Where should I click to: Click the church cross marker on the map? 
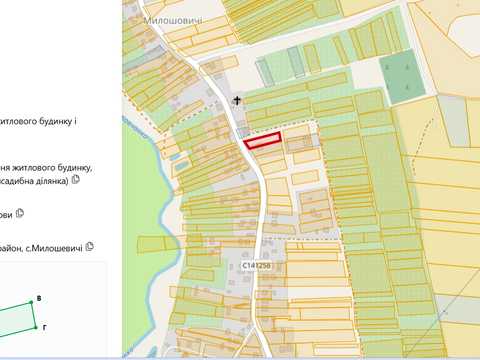(237, 100)
